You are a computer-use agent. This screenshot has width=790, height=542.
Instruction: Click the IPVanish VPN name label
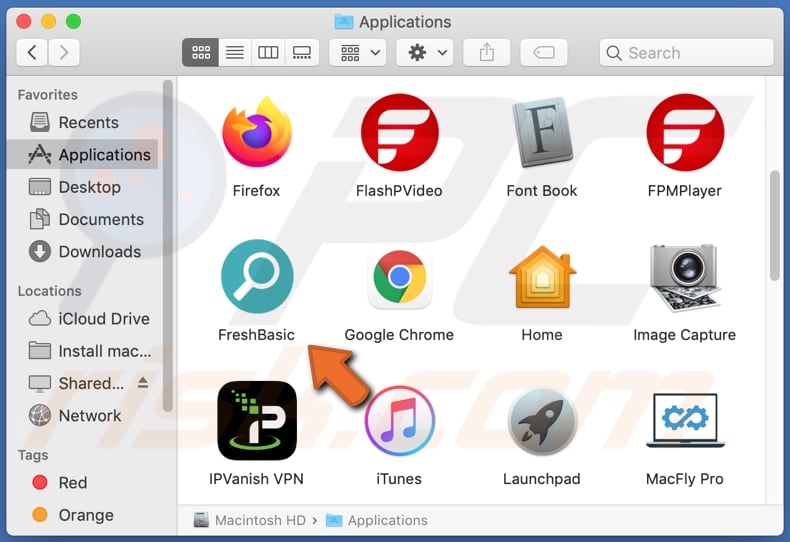256,479
